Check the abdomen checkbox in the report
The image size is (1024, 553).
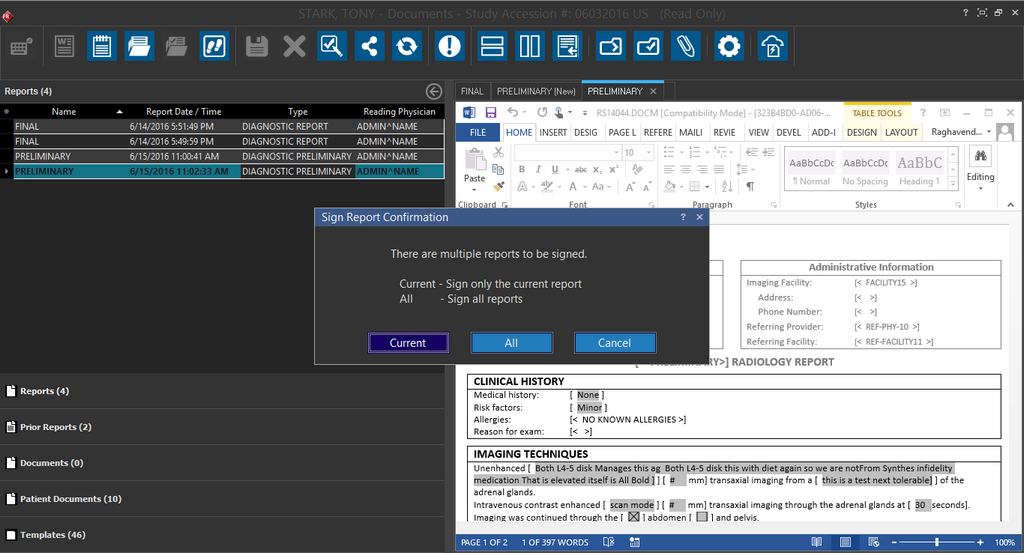tap(633, 518)
